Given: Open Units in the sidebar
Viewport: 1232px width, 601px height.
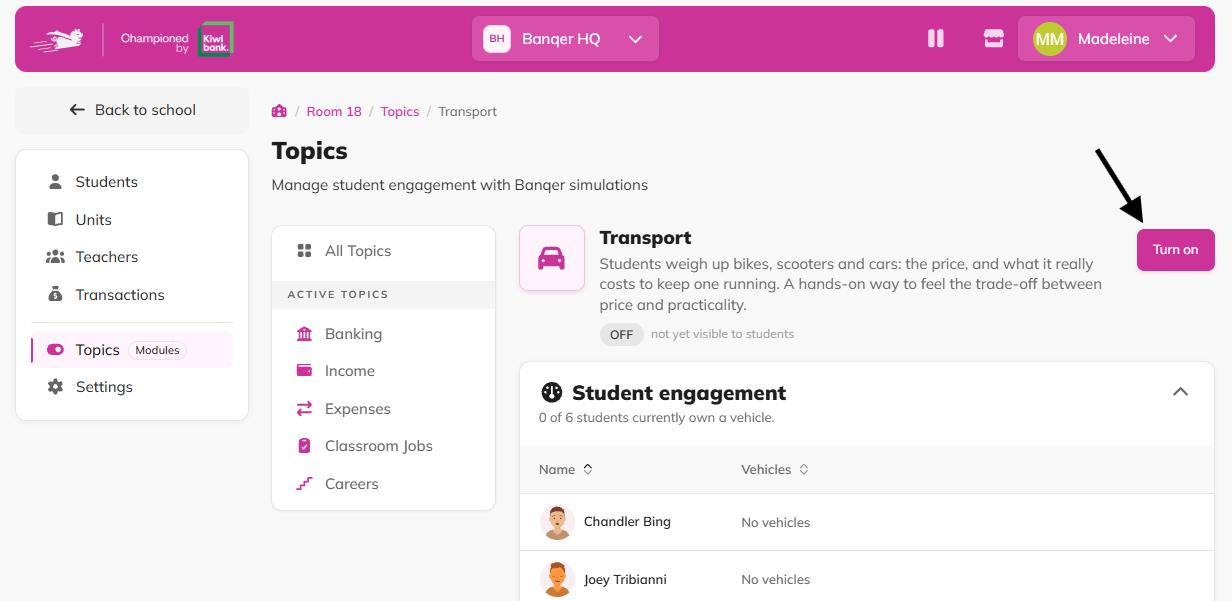Looking at the screenshot, I should (x=132, y=219).
